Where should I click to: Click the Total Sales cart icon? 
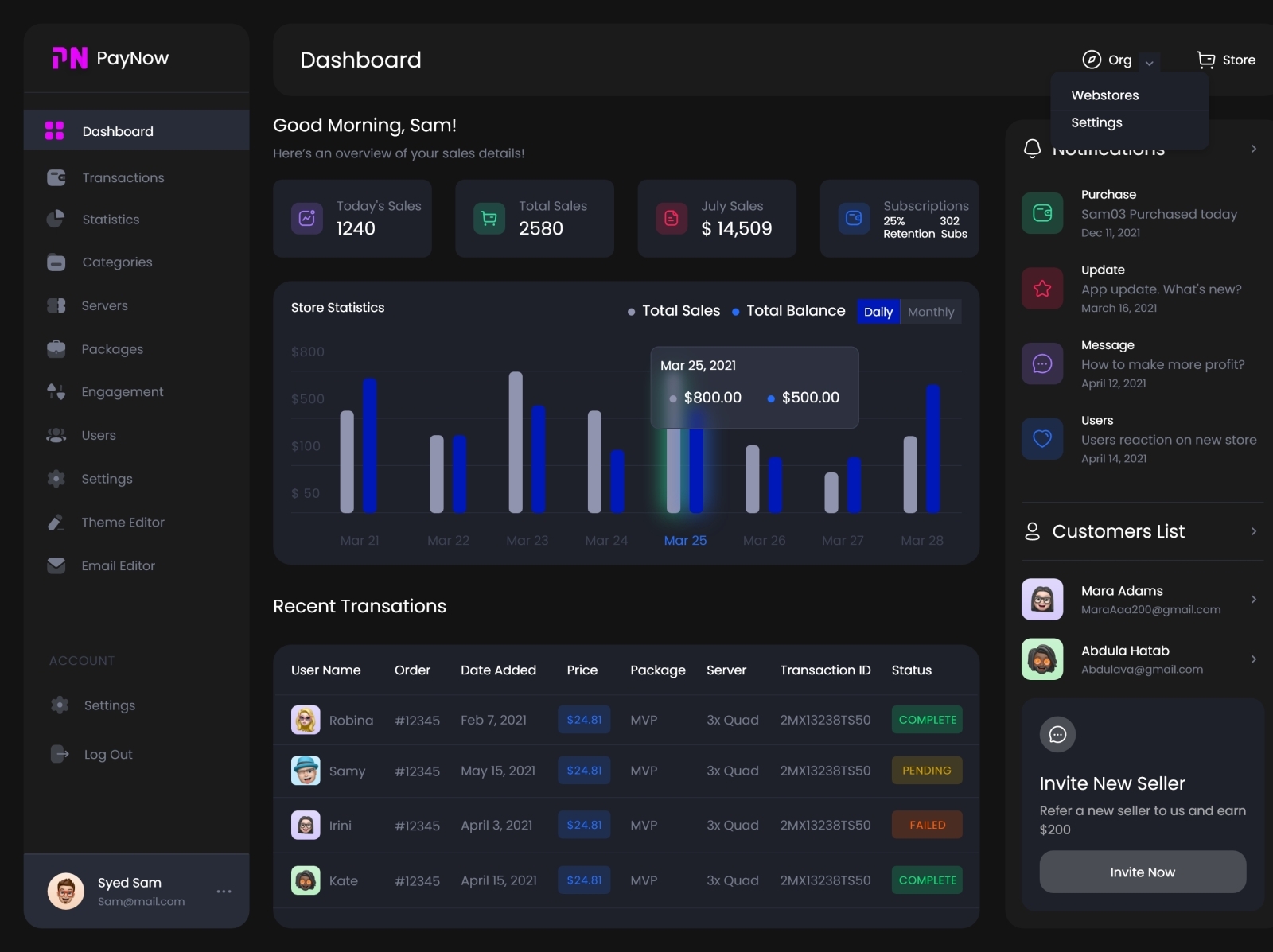pos(489,218)
